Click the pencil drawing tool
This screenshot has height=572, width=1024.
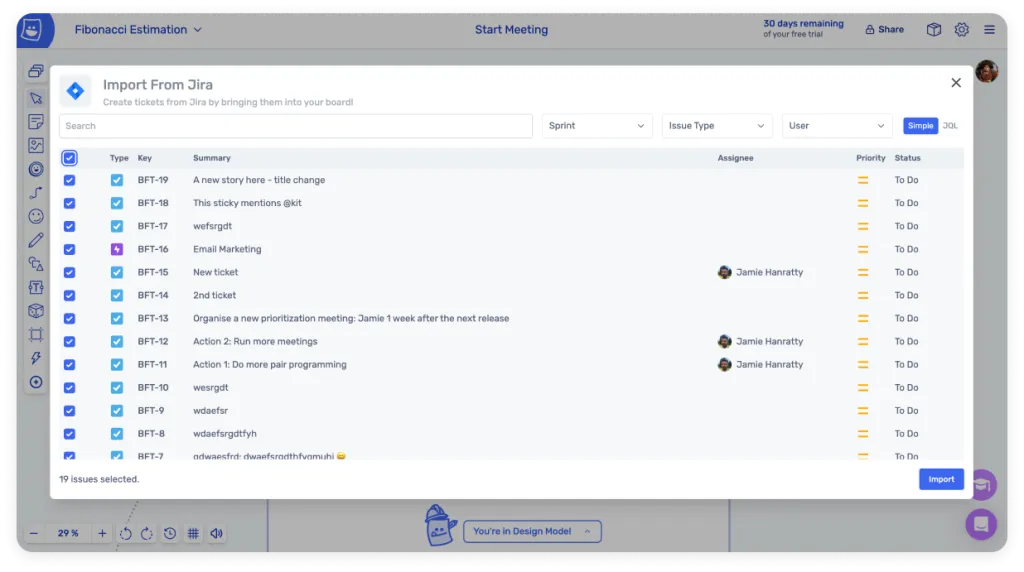[x=36, y=240]
